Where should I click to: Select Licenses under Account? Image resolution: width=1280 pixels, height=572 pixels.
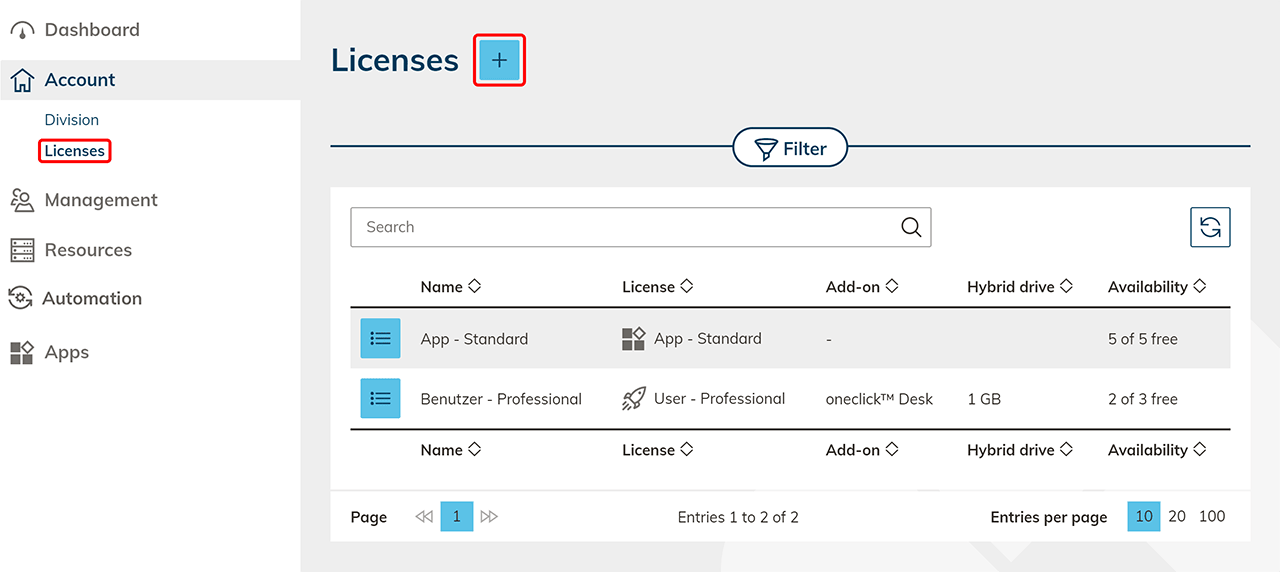[75, 151]
